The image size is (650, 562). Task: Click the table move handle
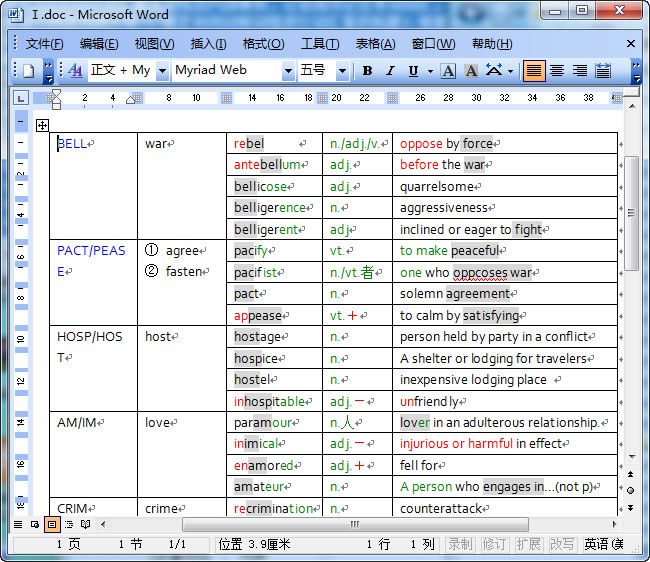pyautogui.click(x=42, y=125)
